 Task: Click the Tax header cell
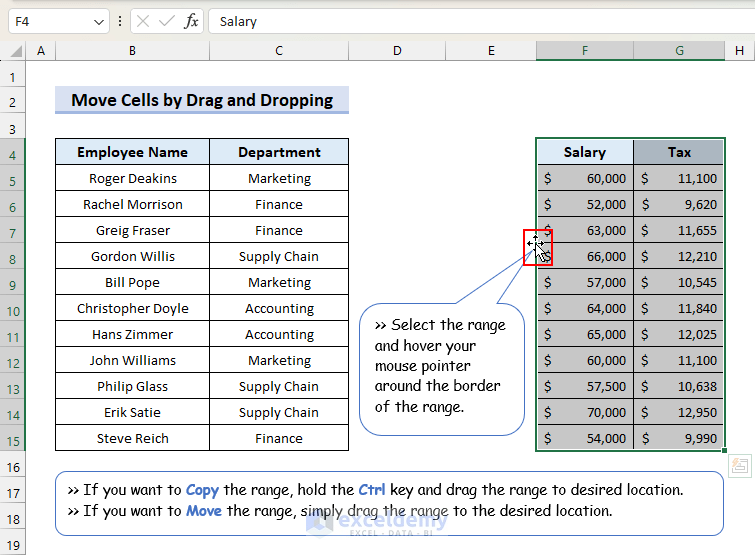click(679, 152)
